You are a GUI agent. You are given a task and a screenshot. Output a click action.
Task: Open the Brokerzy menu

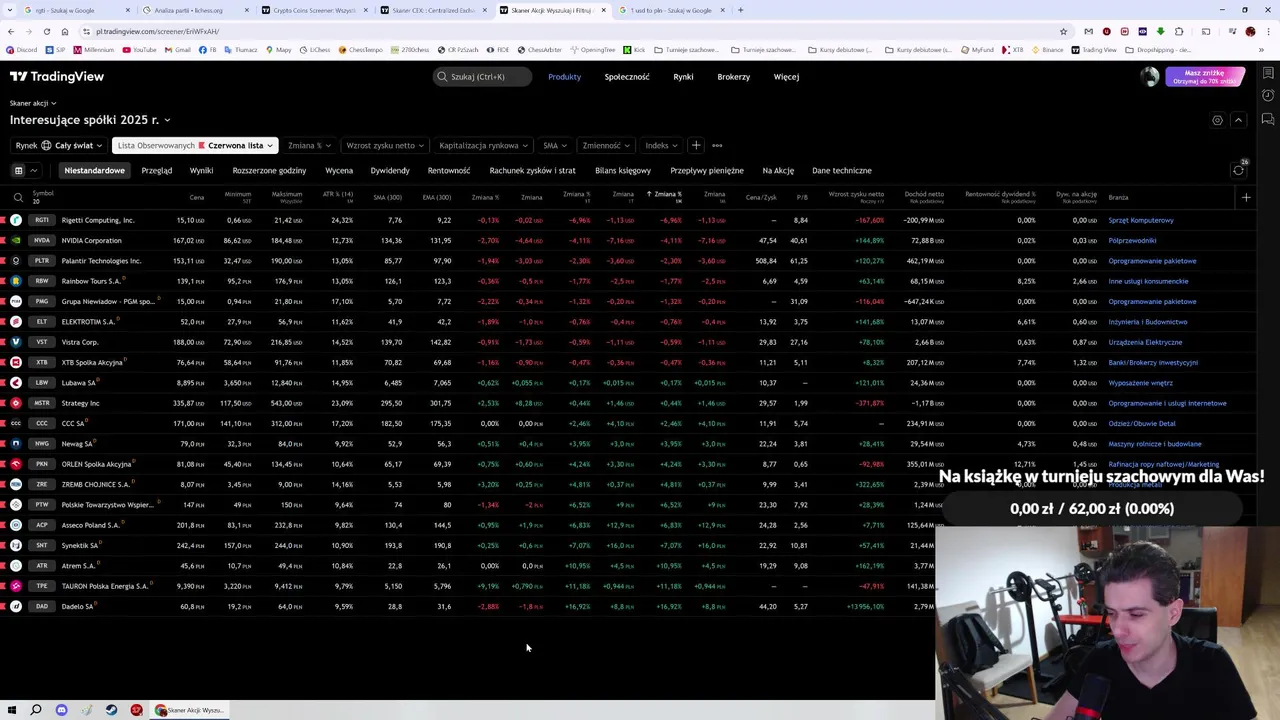(733, 76)
